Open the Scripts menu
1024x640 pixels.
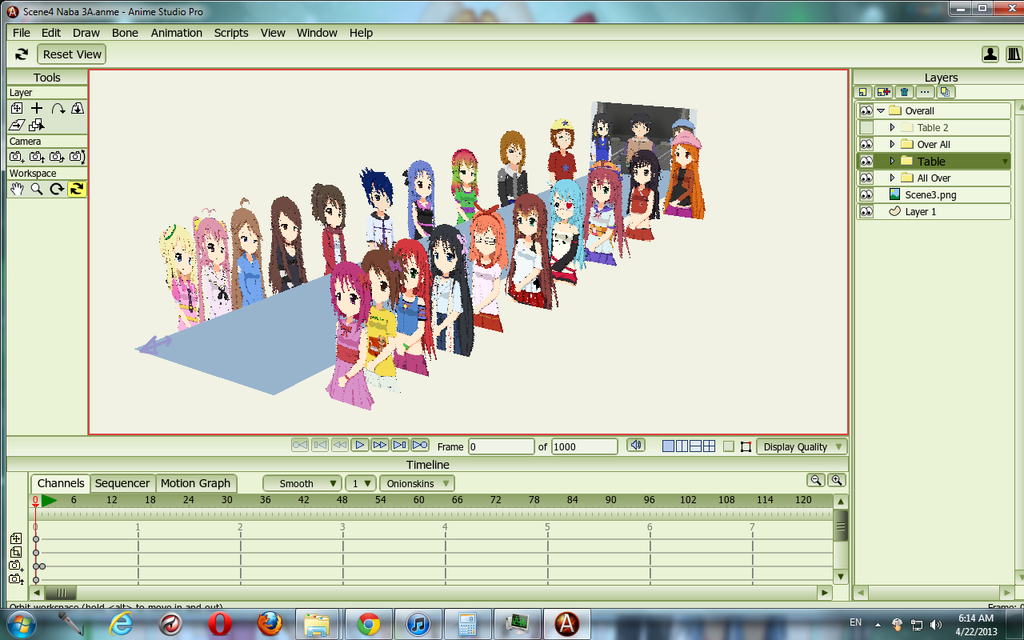click(x=231, y=33)
